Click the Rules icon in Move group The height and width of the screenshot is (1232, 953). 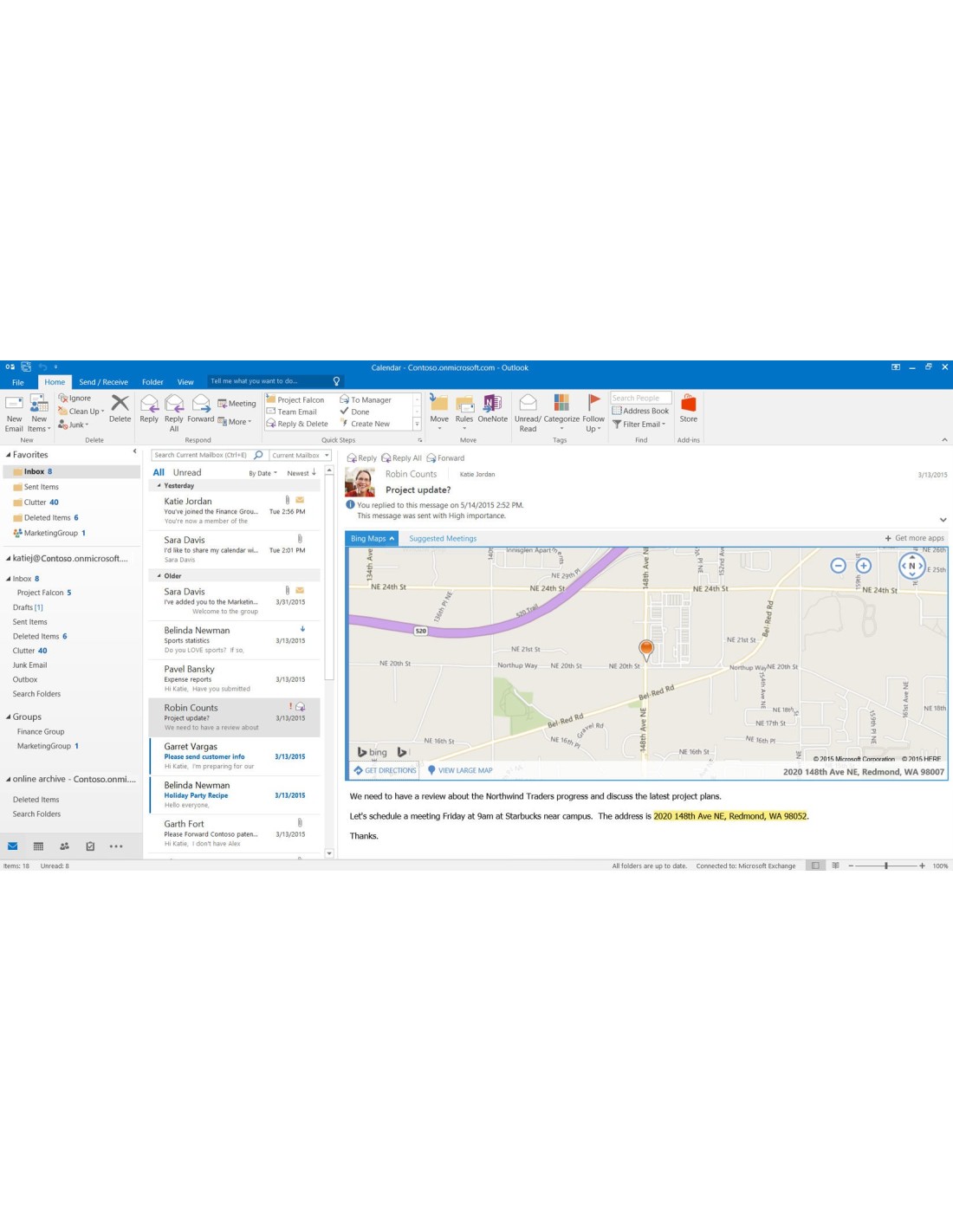pos(464,404)
